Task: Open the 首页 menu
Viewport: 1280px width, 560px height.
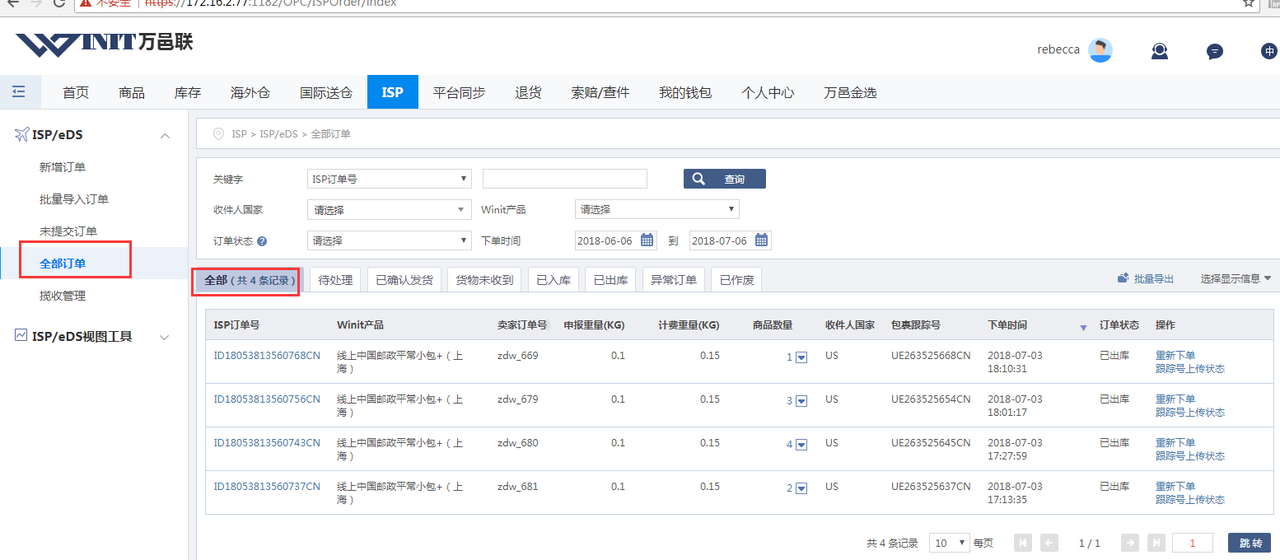Action: tap(76, 92)
